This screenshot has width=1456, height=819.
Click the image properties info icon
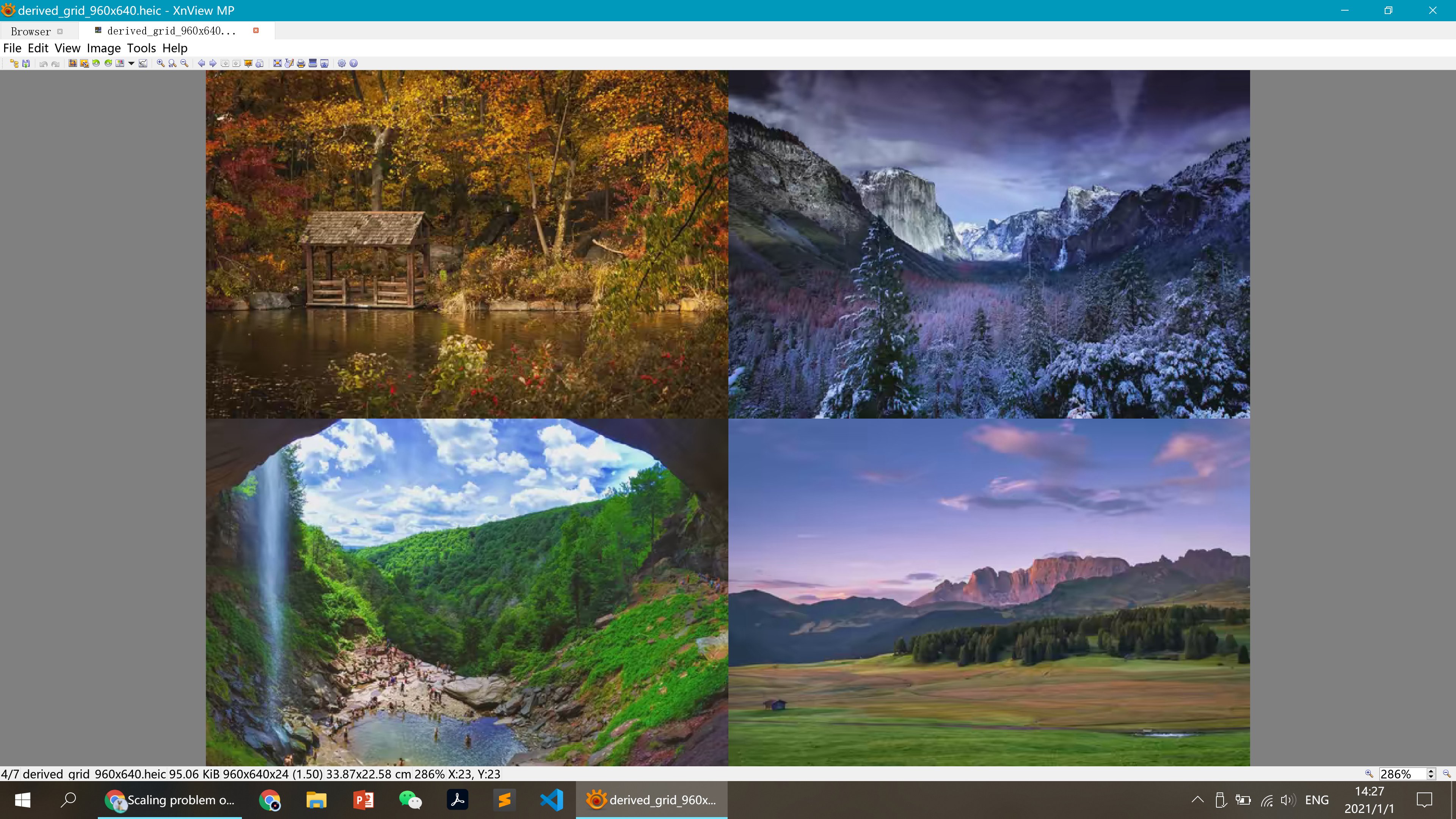tap(259, 63)
